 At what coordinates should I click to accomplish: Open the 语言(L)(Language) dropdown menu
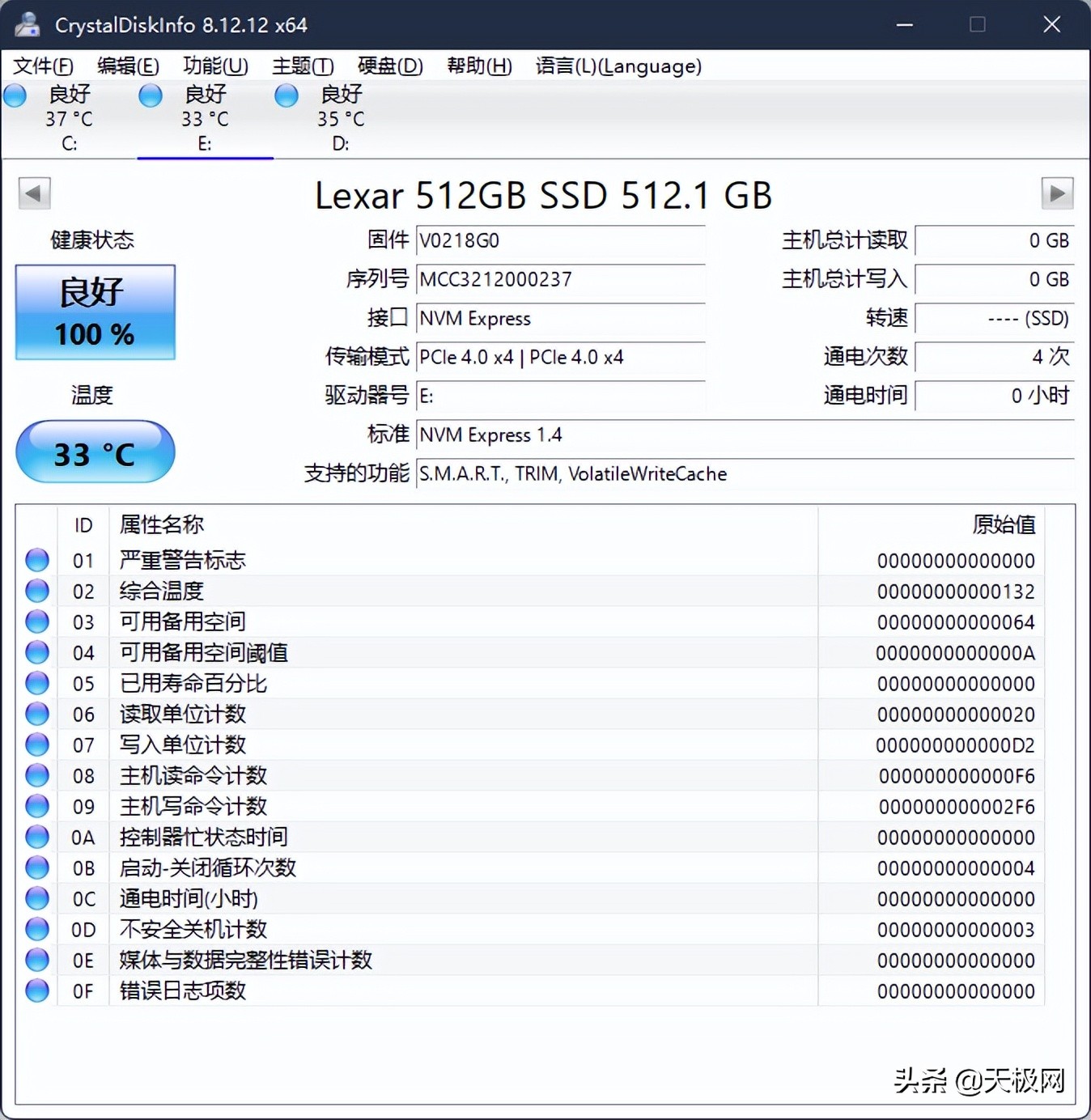618,66
